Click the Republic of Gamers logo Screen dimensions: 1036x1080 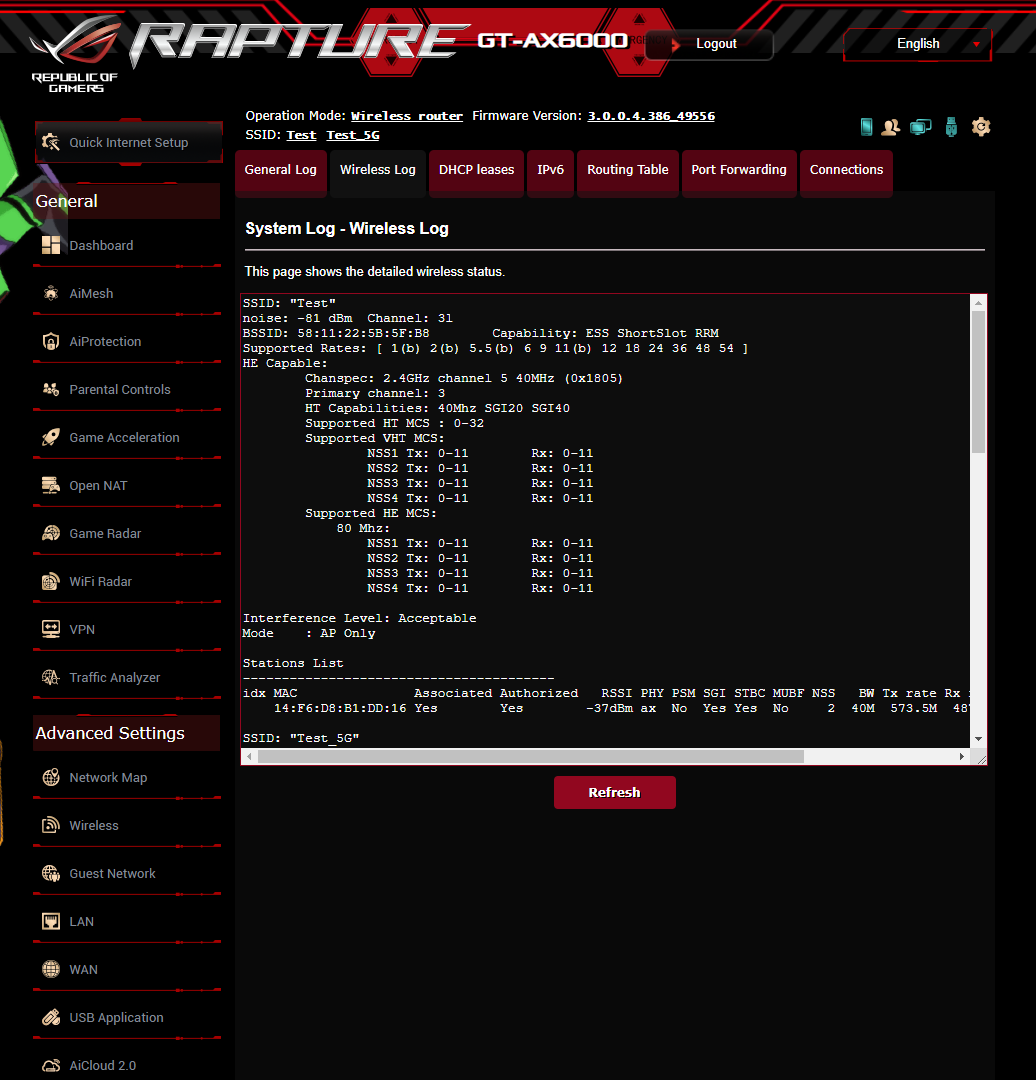75,55
